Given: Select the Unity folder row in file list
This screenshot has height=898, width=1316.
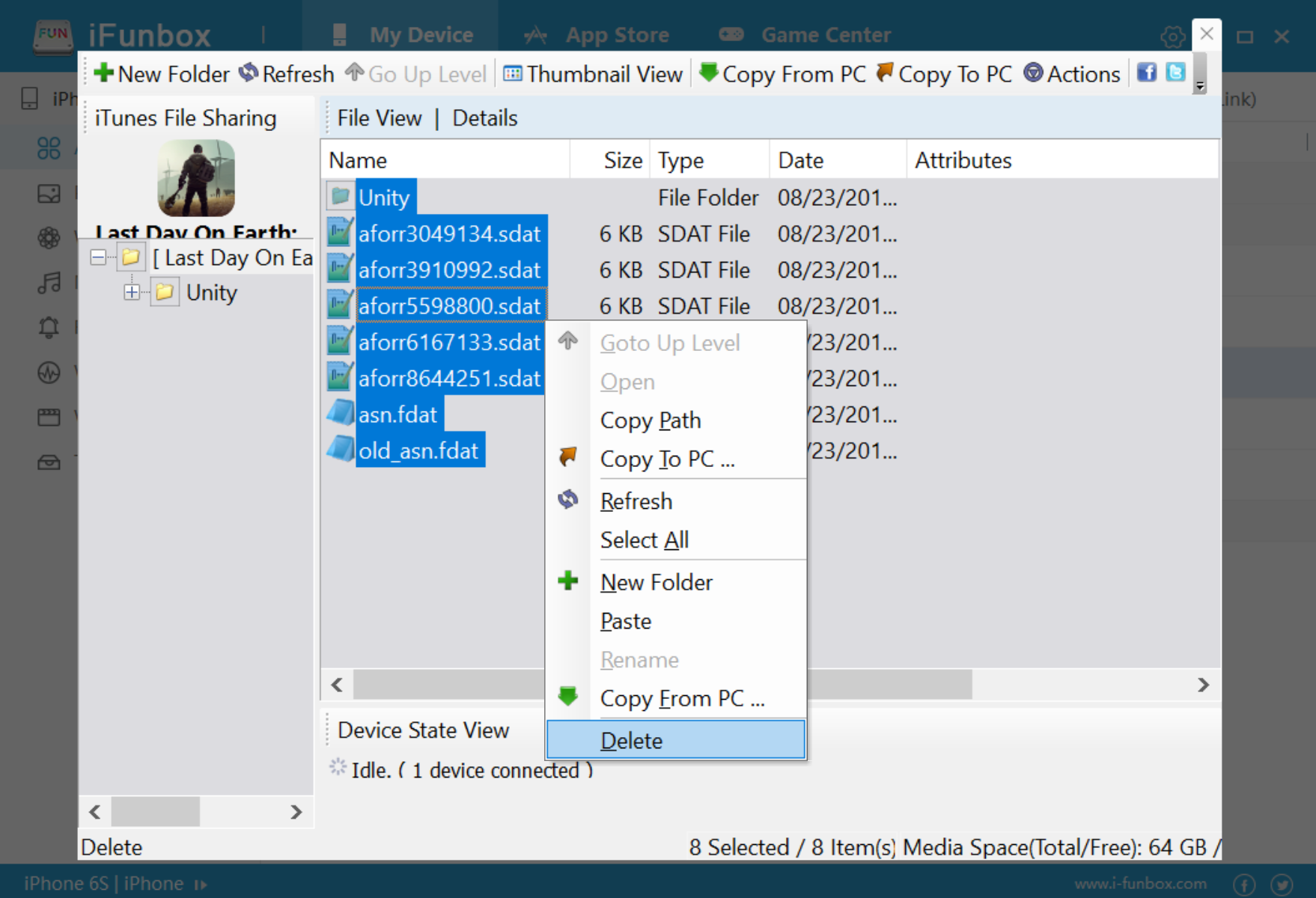Looking at the screenshot, I should tap(385, 198).
